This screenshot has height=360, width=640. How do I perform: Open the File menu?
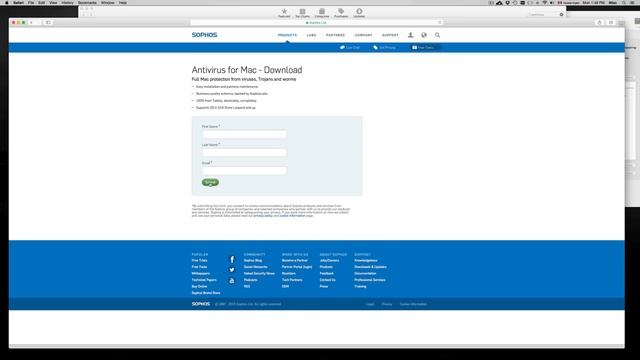tap(31, 2)
